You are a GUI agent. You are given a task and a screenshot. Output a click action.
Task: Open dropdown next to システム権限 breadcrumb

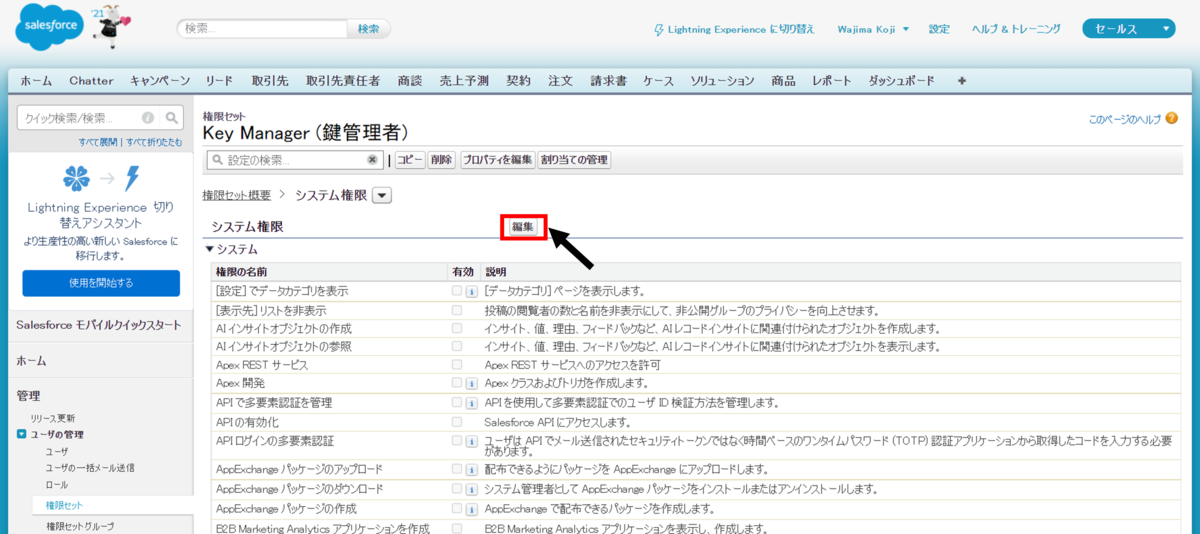384,196
